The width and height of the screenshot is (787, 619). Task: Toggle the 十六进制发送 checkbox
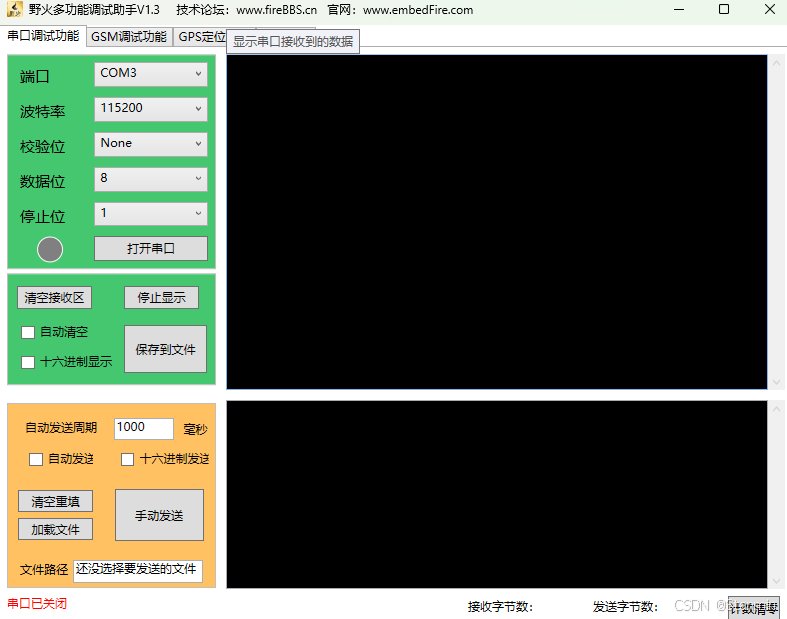127,459
